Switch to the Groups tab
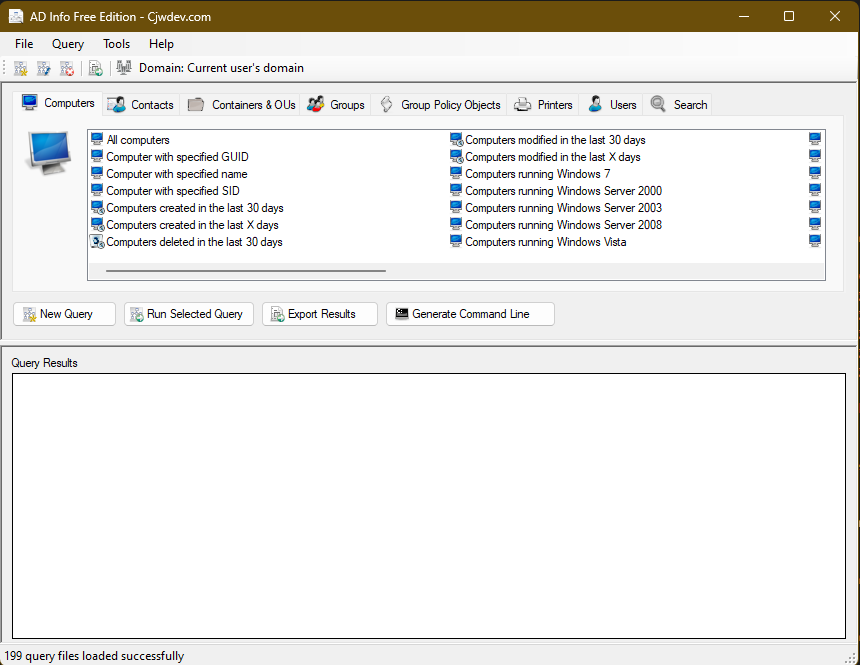Screen dimensions: 860x665 (x=336, y=105)
